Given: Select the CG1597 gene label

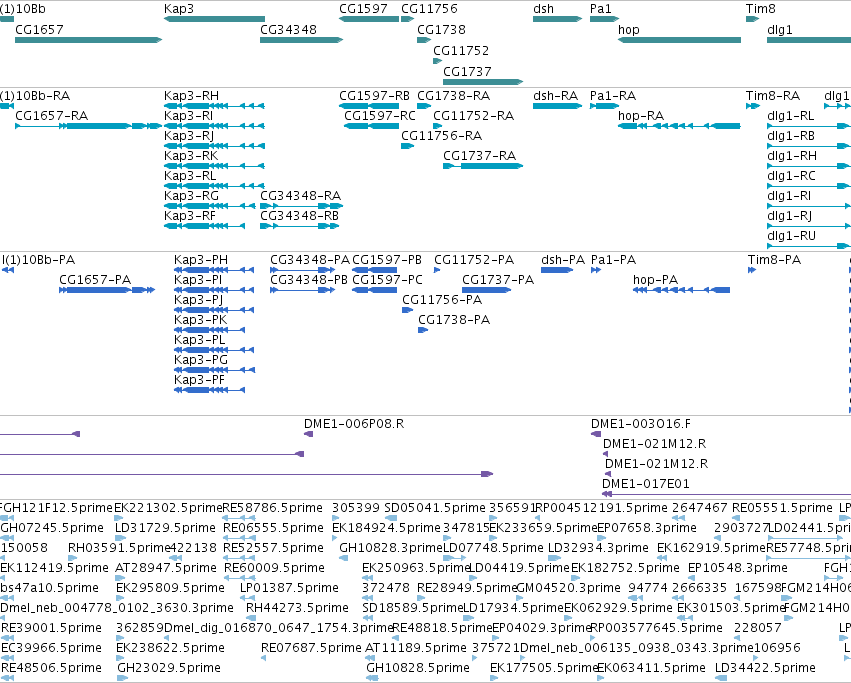Looking at the screenshot, I should pos(363,9).
